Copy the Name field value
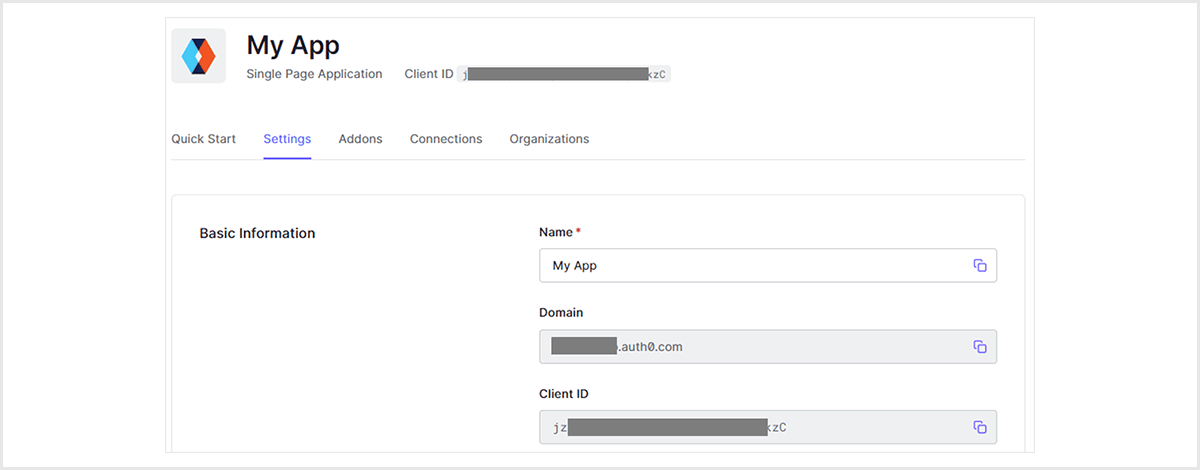This screenshot has height=470, width=1200. pos(980,266)
